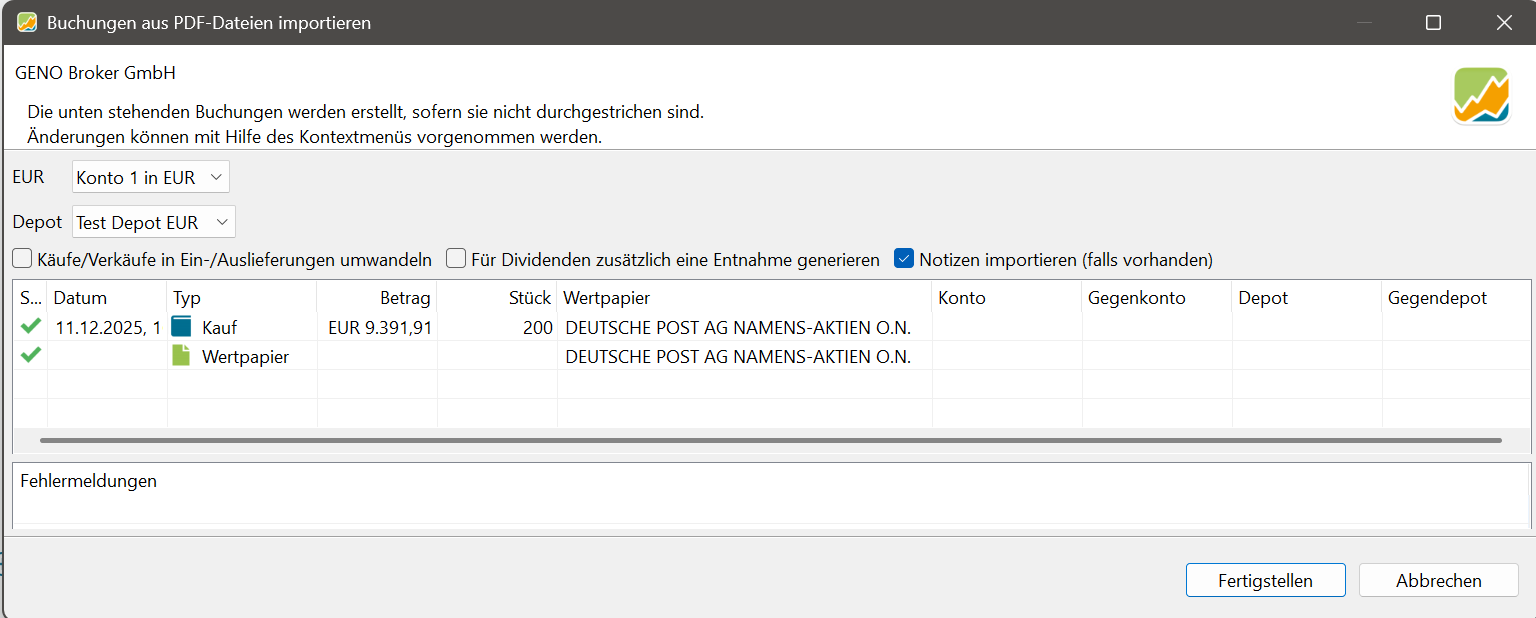Maximize the import dialog window

click(x=1433, y=22)
